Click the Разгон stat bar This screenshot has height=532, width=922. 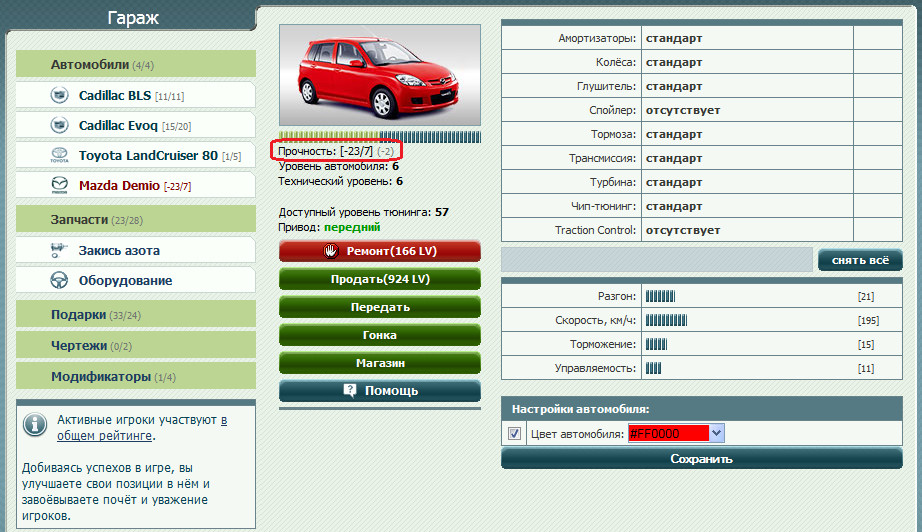pyautogui.click(x=660, y=296)
